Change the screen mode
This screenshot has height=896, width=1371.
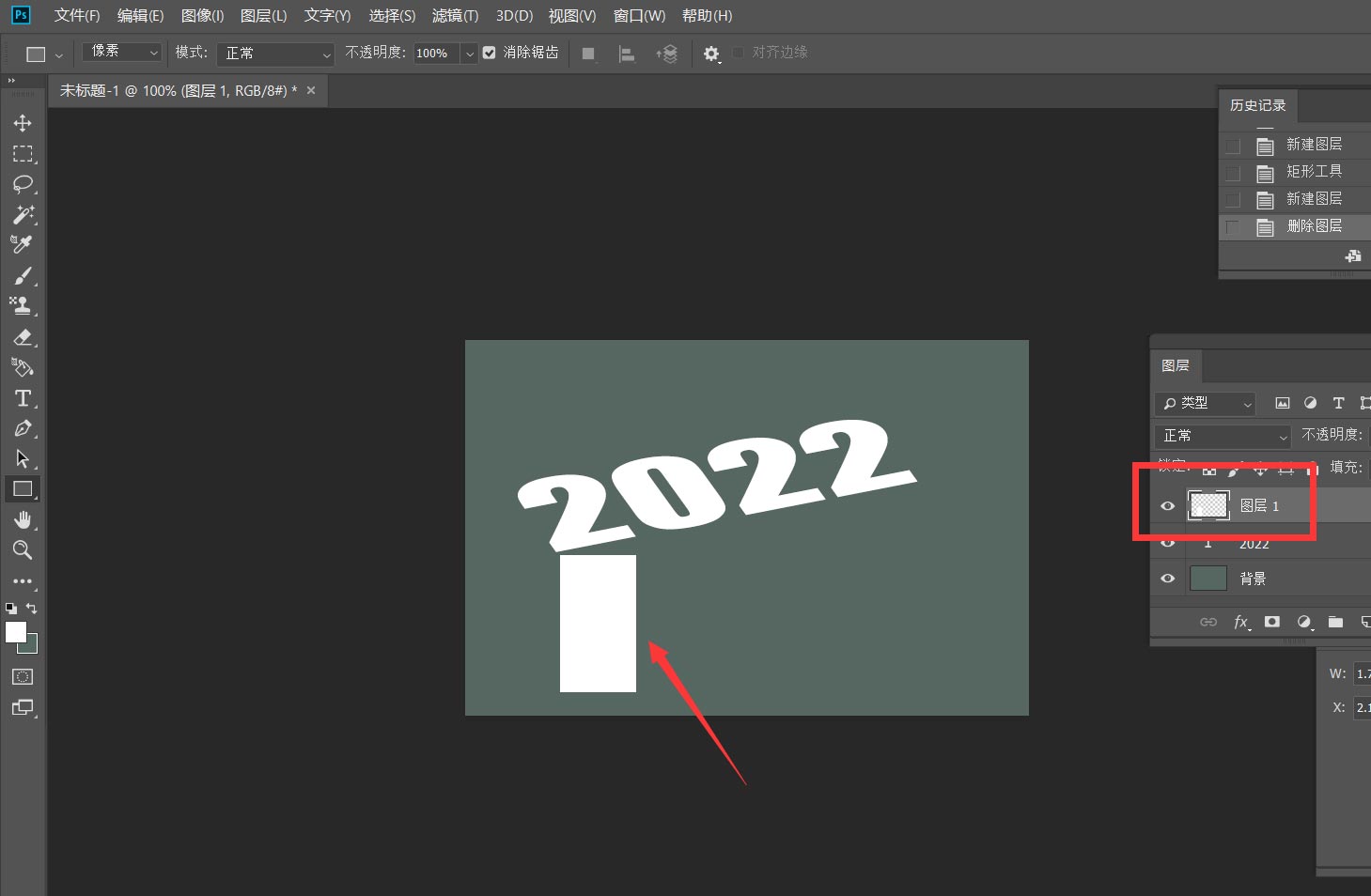pyautogui.click(x=23, y=707)
